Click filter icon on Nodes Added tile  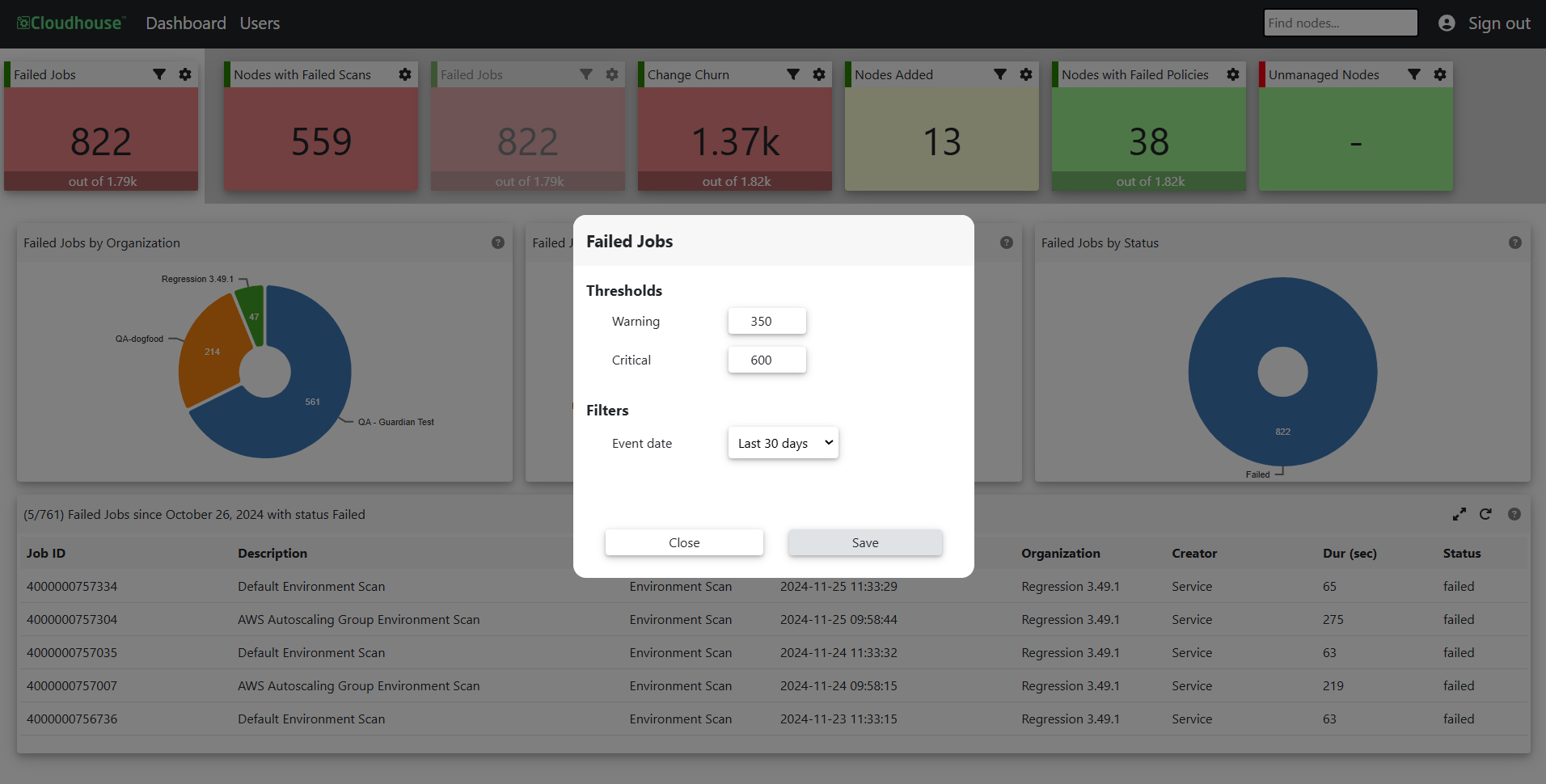[1000, 74]
